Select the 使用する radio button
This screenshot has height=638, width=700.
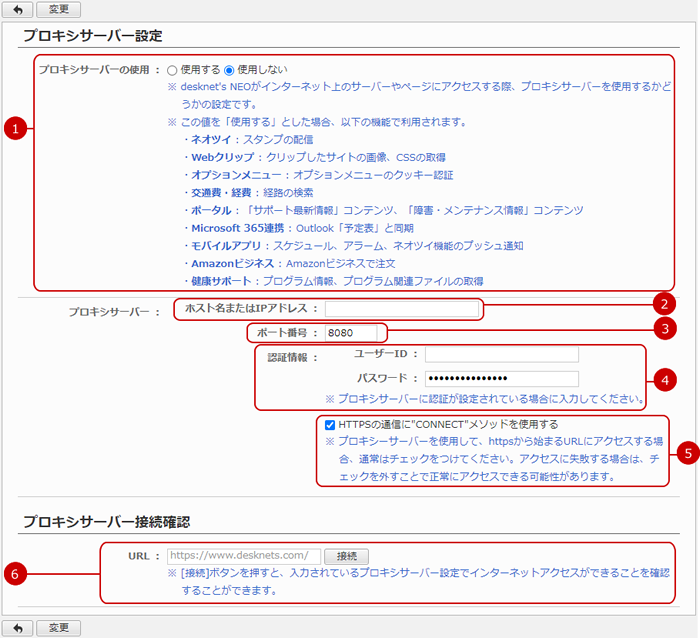point(172,70)
